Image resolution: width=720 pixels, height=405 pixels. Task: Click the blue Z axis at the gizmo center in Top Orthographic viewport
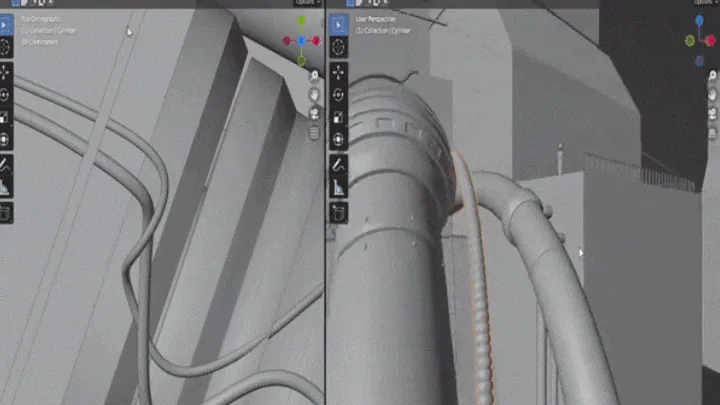pos(302,41)
